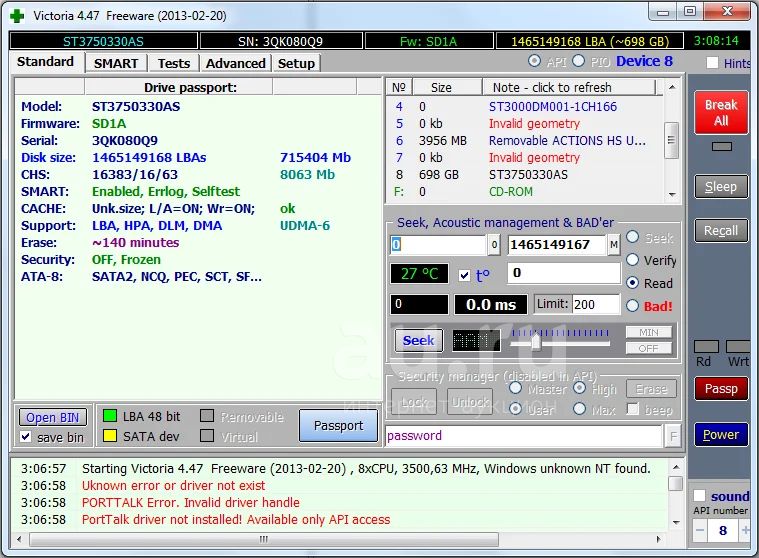This screenshot has height=558, width=759.
Task: Click the password input field
Action: pos(524,436)
